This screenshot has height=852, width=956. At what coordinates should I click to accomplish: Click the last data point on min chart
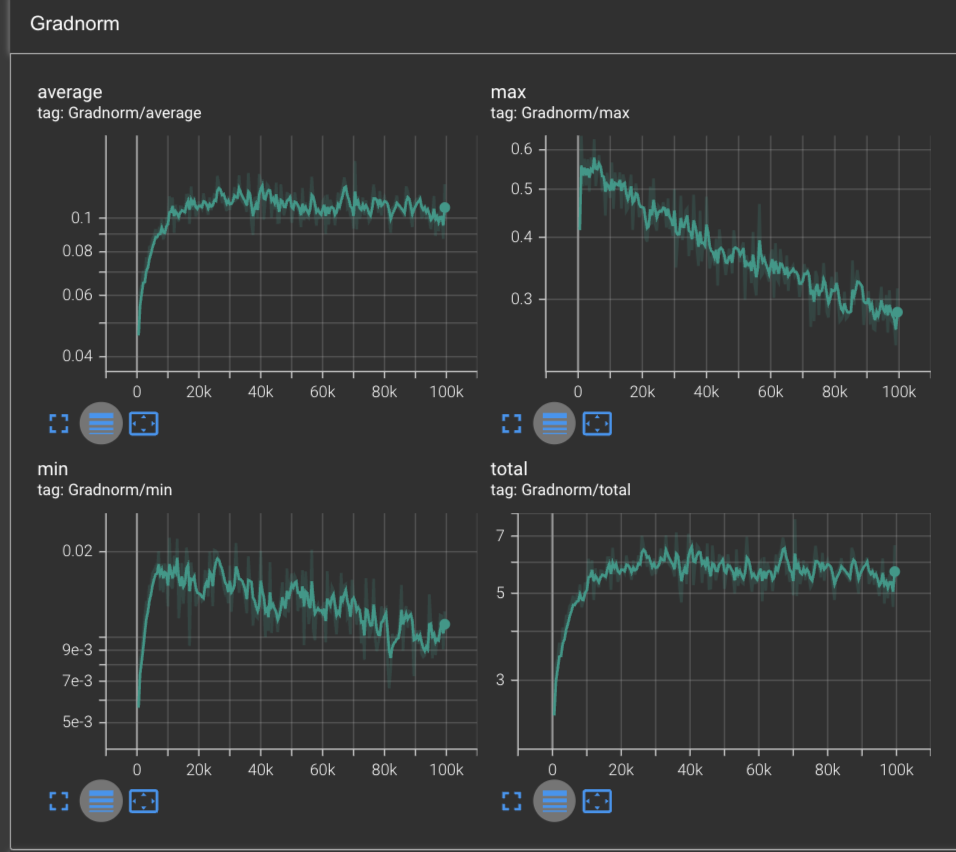[x=444, y=624]
